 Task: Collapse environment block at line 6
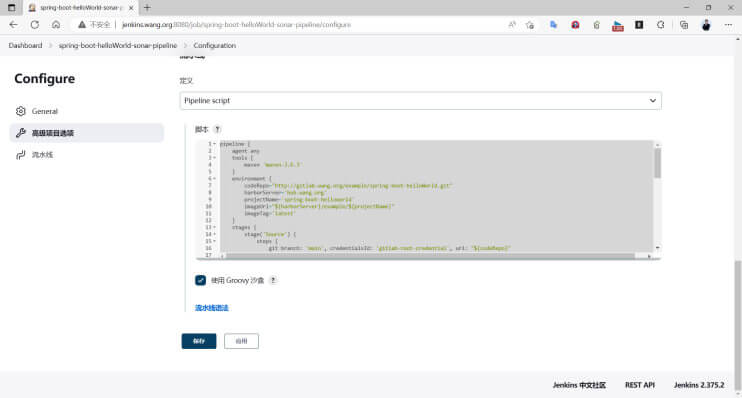pos(214,179)
